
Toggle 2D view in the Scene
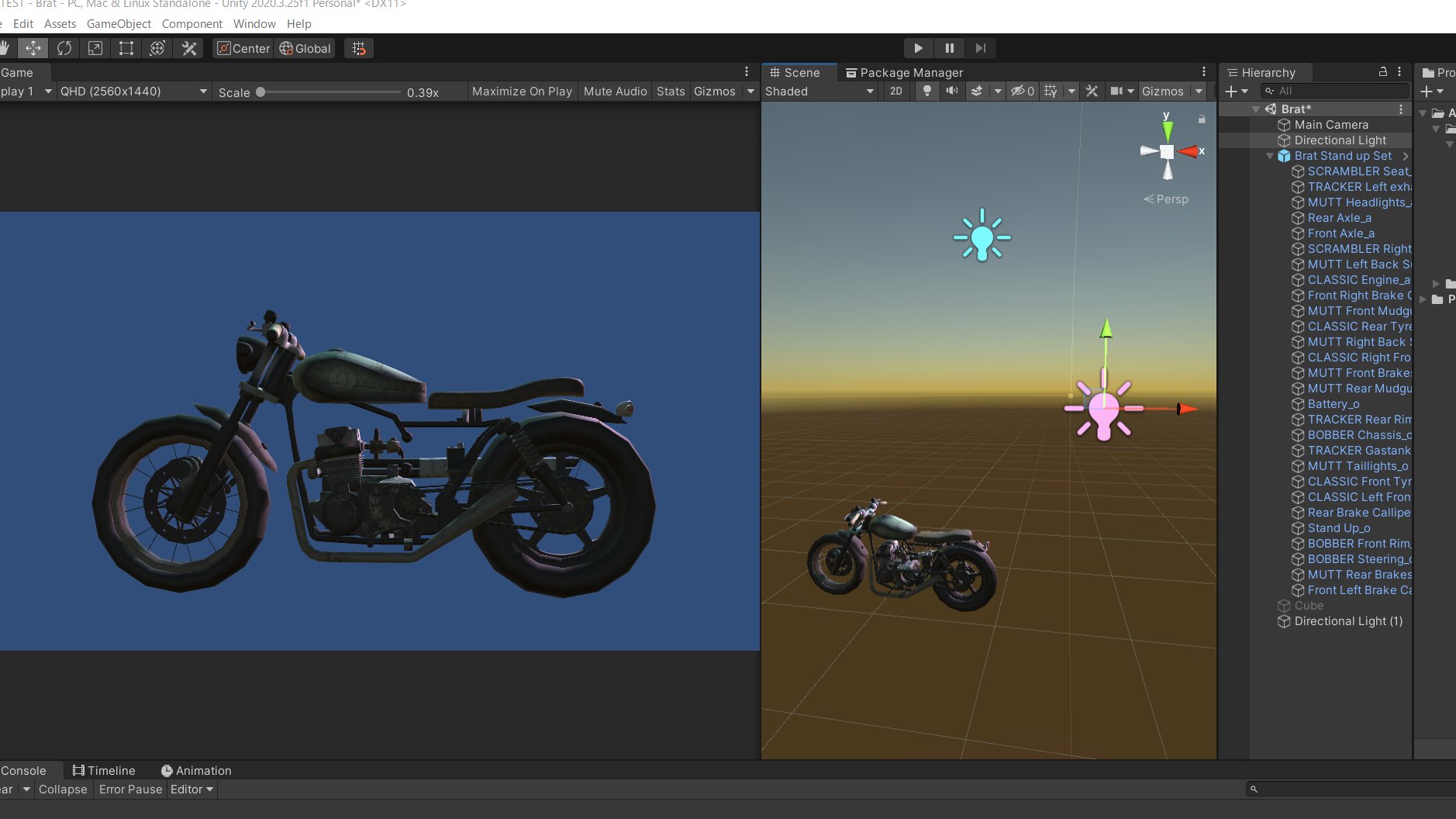(x=896, y=91)
